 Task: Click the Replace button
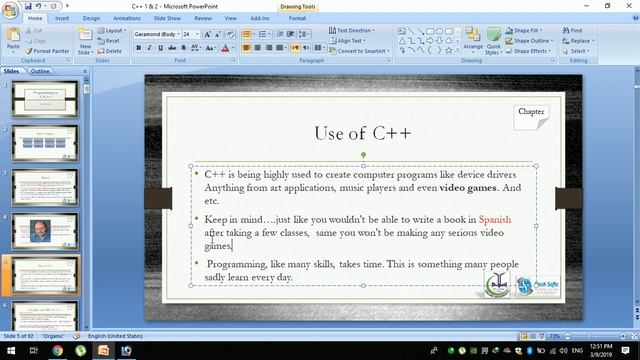pos(578,41)
